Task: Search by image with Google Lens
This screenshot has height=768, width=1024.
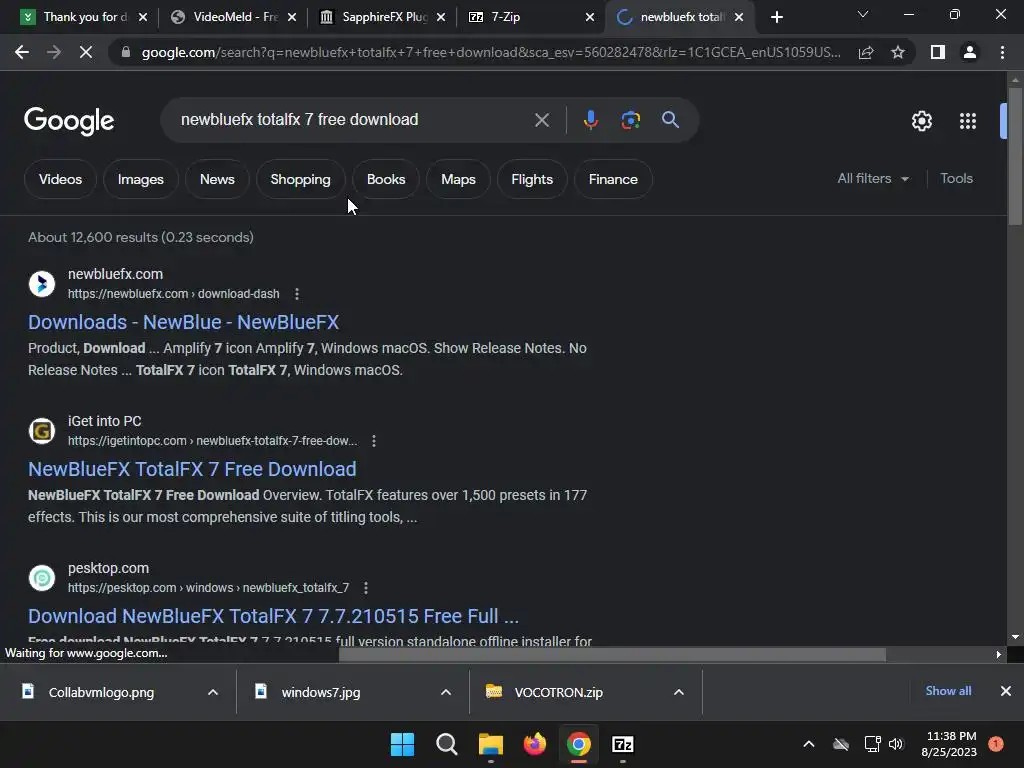Action: tap(630, 120)
